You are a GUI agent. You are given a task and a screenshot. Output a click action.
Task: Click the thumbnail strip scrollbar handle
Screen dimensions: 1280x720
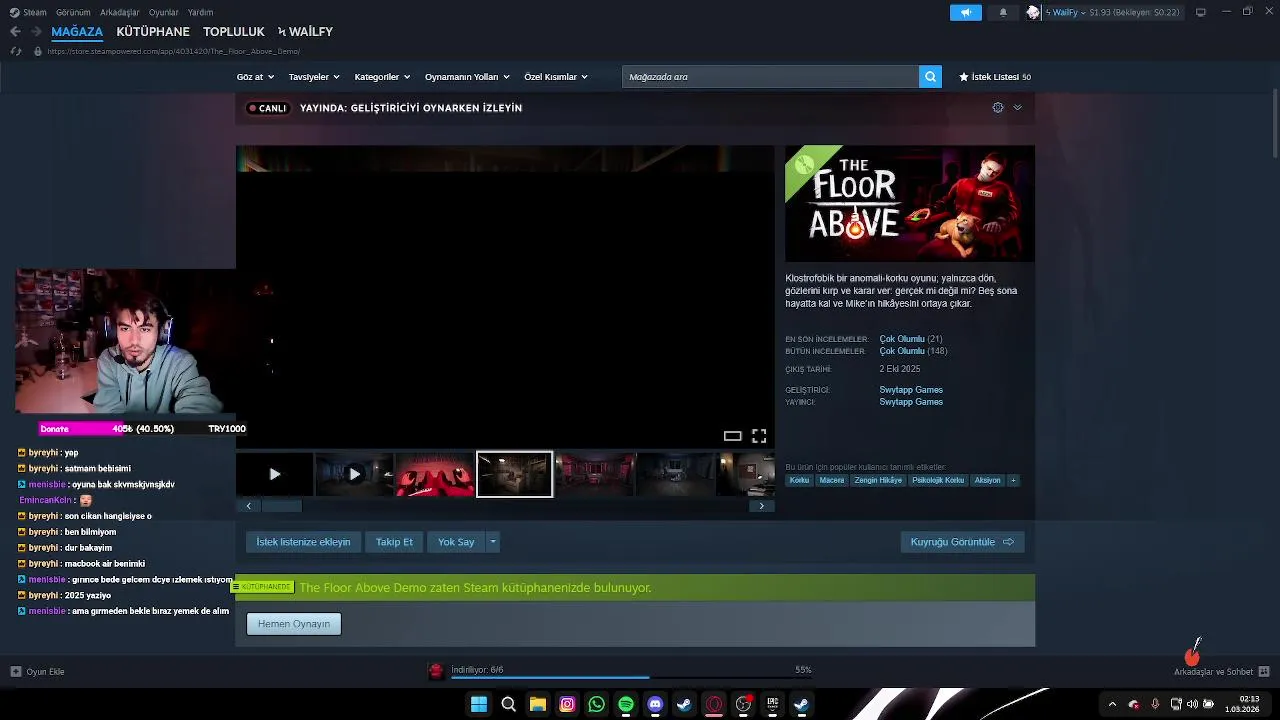281,506
